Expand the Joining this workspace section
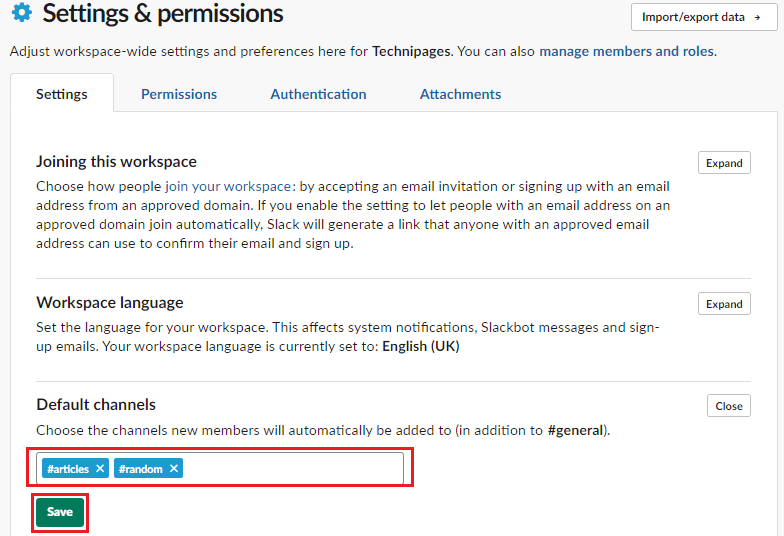The width and height of the screenshot is (784, 536). 724,163
